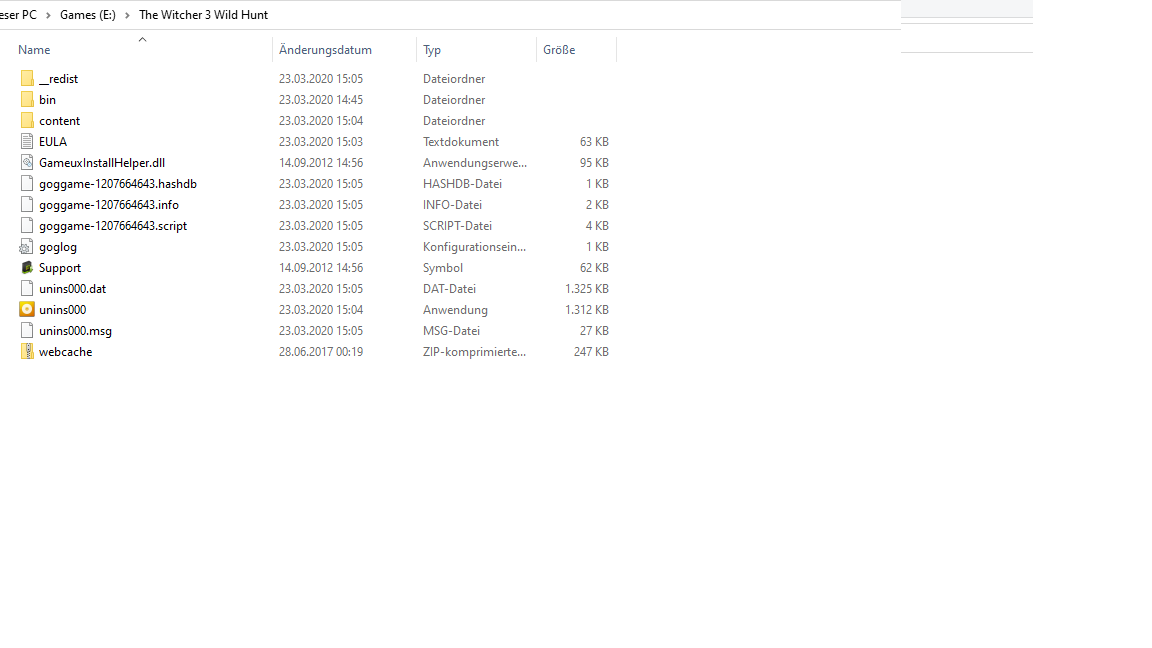The width and height of the screenshot is (1152, 648).
Task: Click the goggame-1207664643.hashdb file icon
Action: click(27, 184)
